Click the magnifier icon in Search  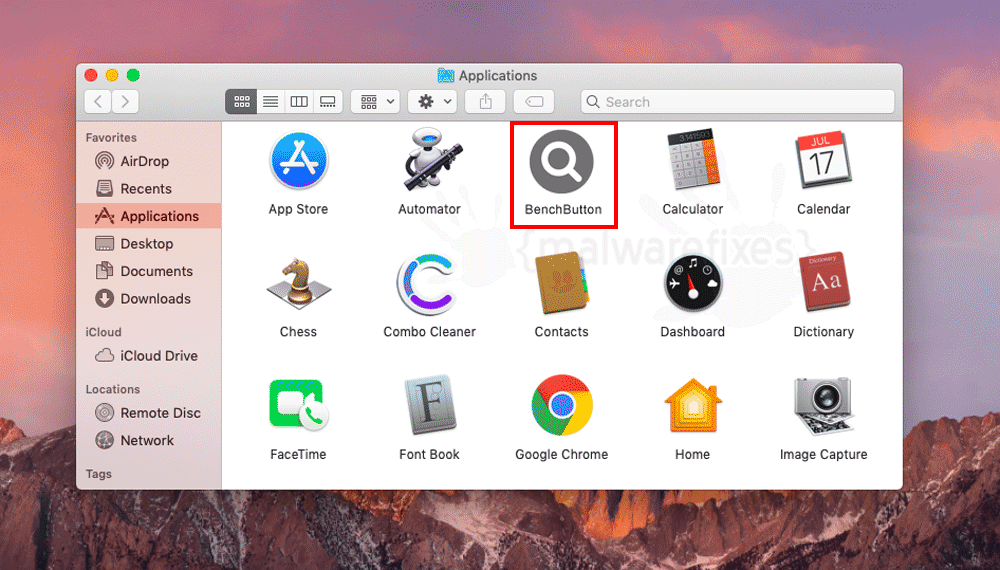coord(593,102)
